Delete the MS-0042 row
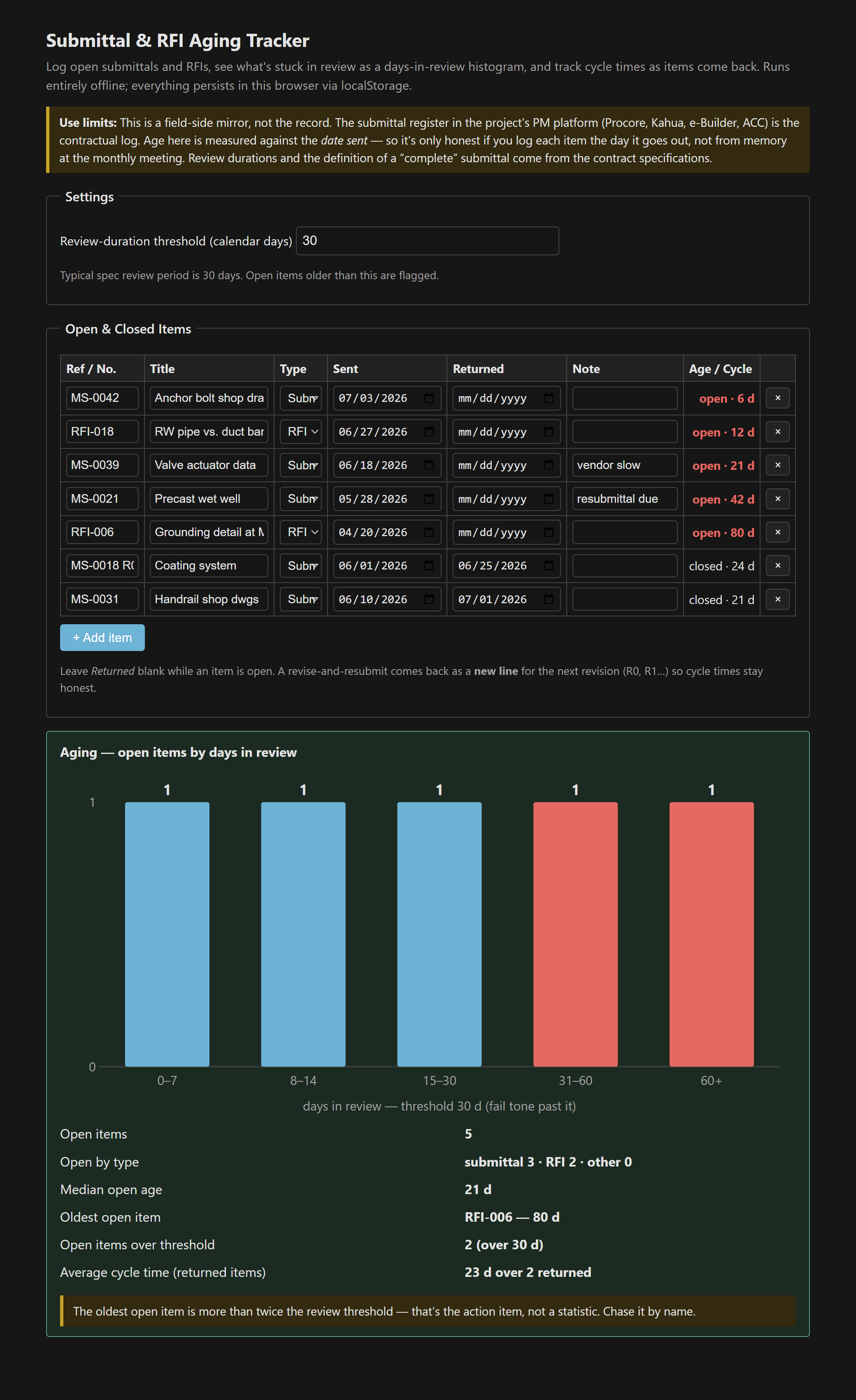This screenshot has height=1400, width=856. point(777,398)
